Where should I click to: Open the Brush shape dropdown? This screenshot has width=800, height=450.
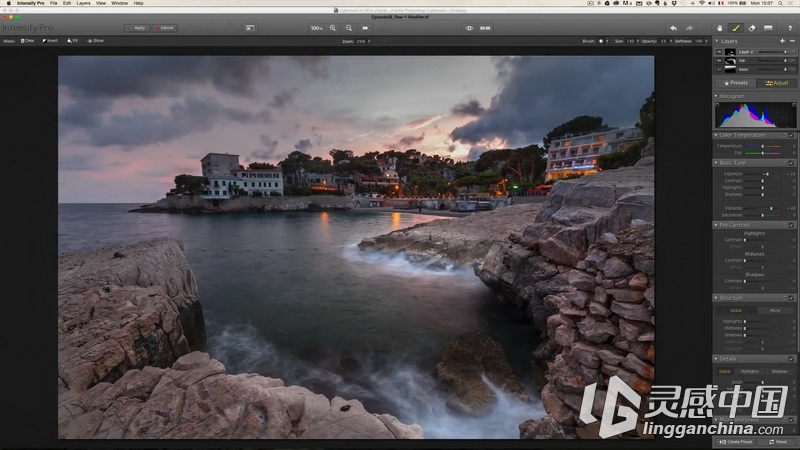603,41
